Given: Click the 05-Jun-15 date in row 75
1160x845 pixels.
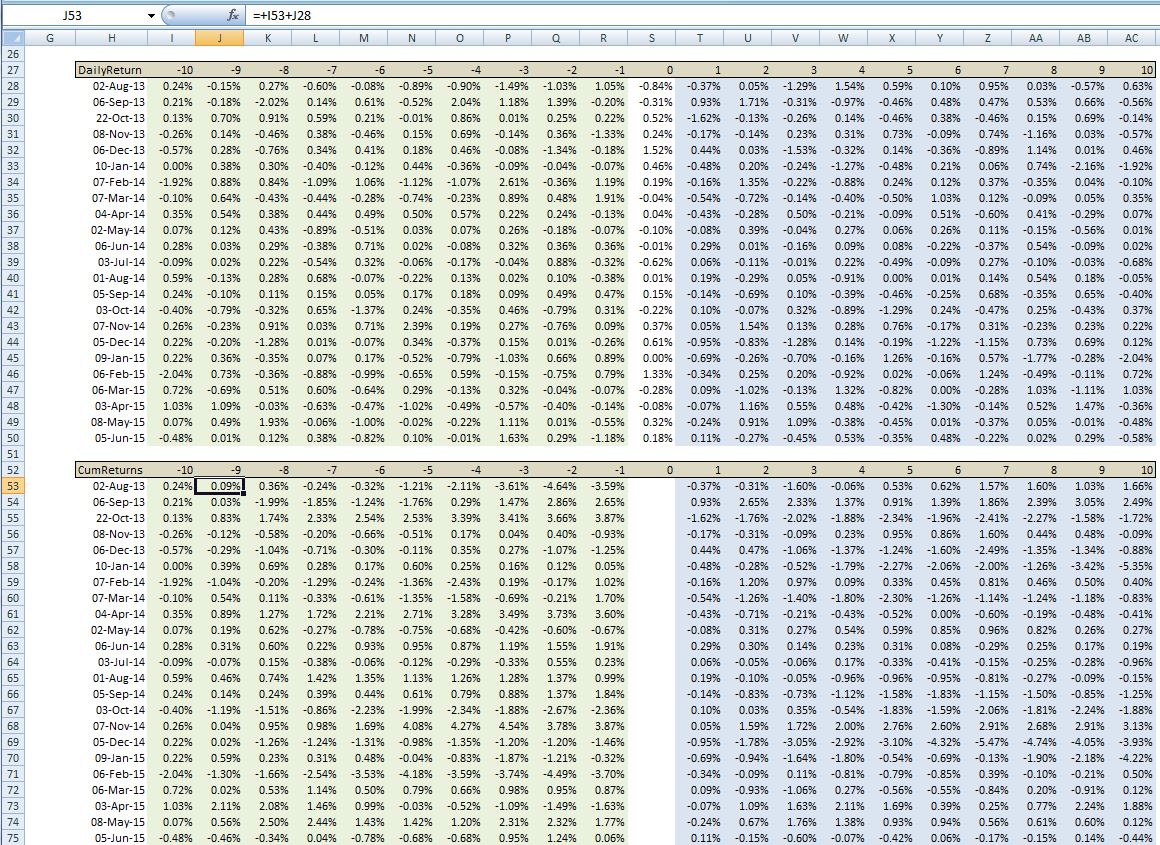Looking at the screenshot, I should [x=116, y=838].
